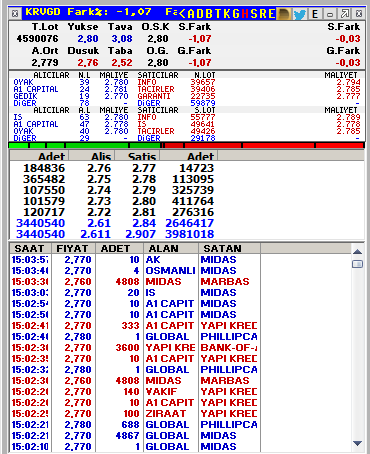370x454 pixels.
Task: Click seller BANK-OF-A in trades list
Action: pos(229,348)
